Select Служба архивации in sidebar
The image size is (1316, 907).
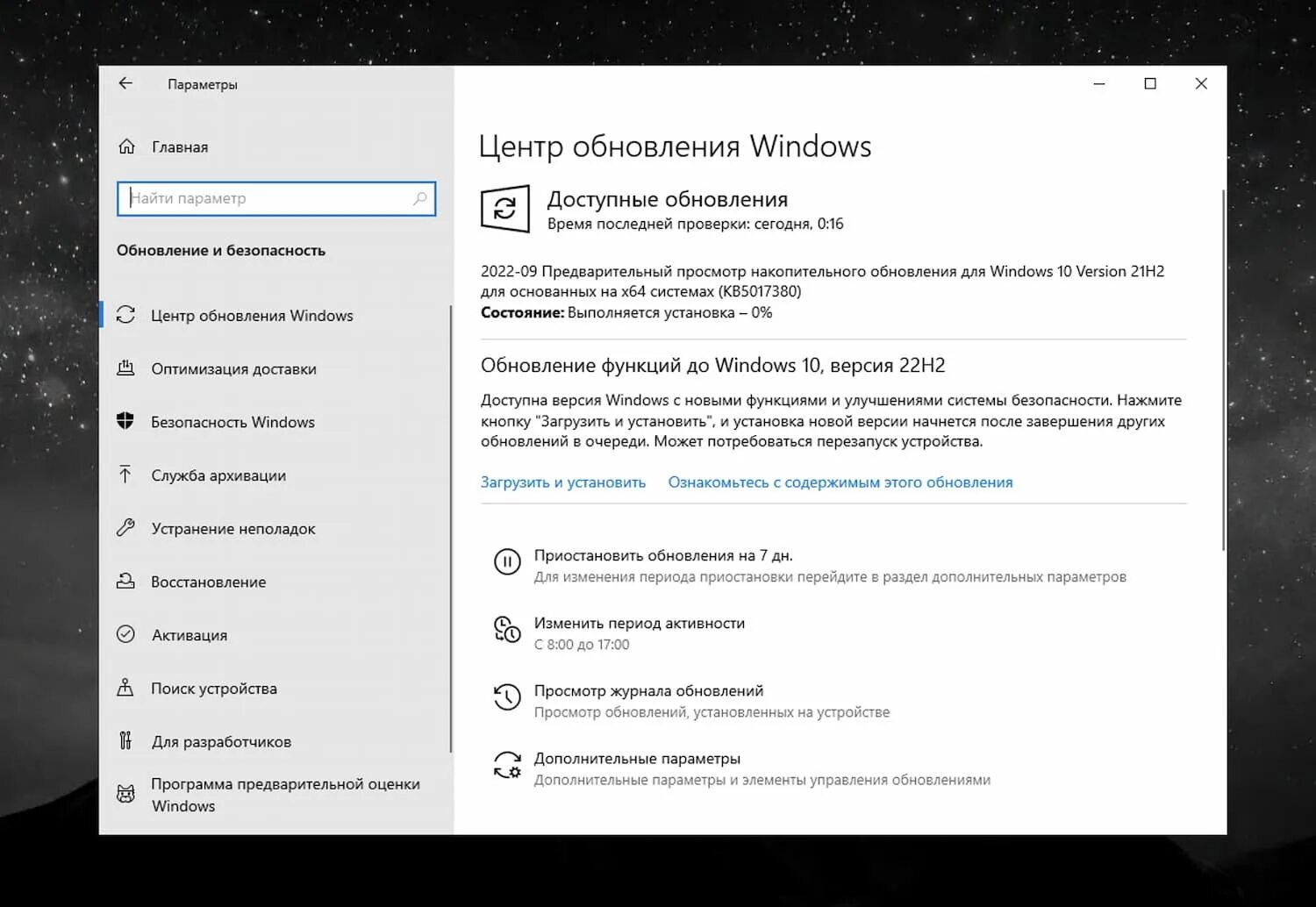[x=218, y=475]
